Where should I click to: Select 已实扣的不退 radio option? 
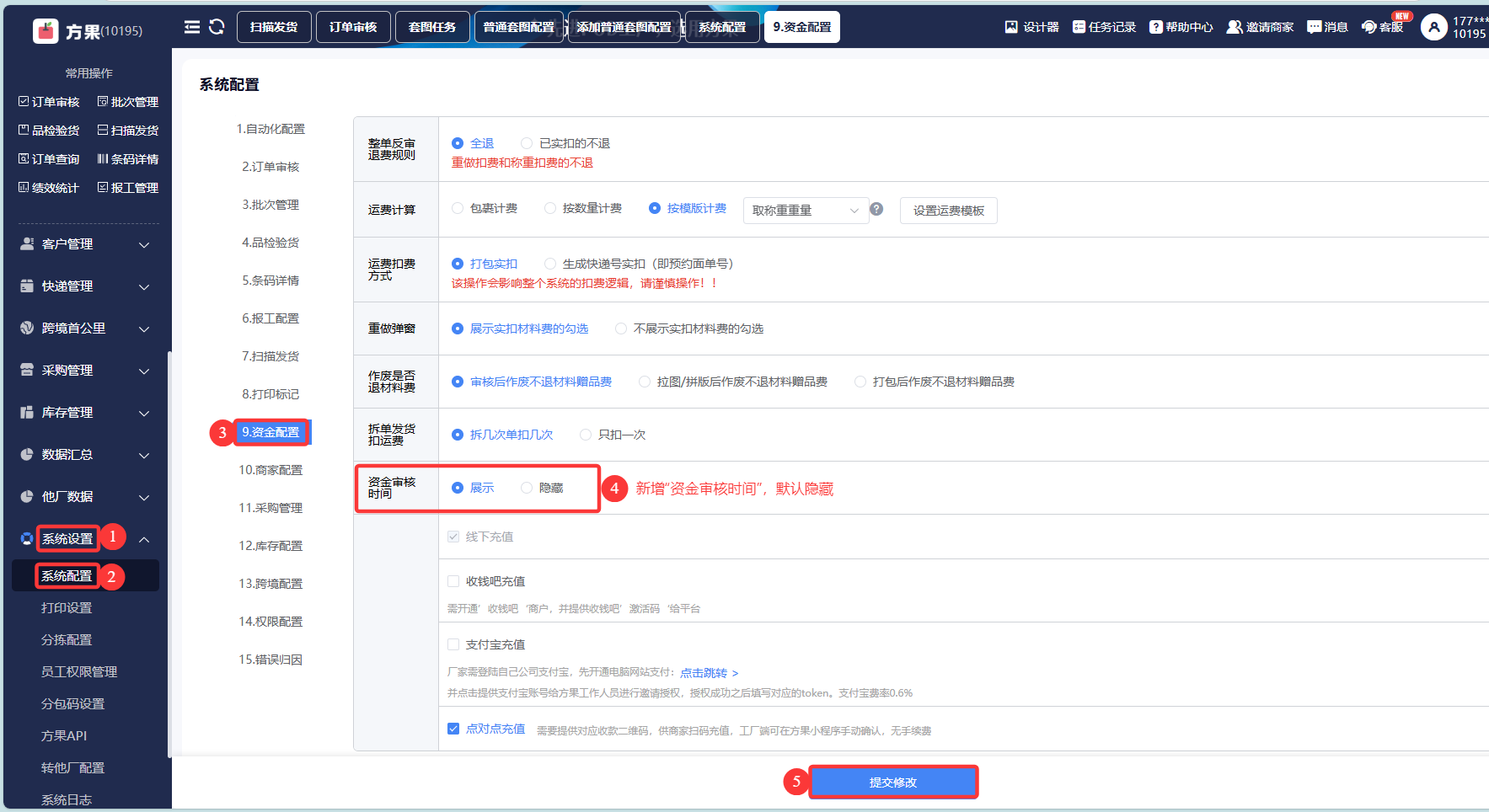[527, 143]
